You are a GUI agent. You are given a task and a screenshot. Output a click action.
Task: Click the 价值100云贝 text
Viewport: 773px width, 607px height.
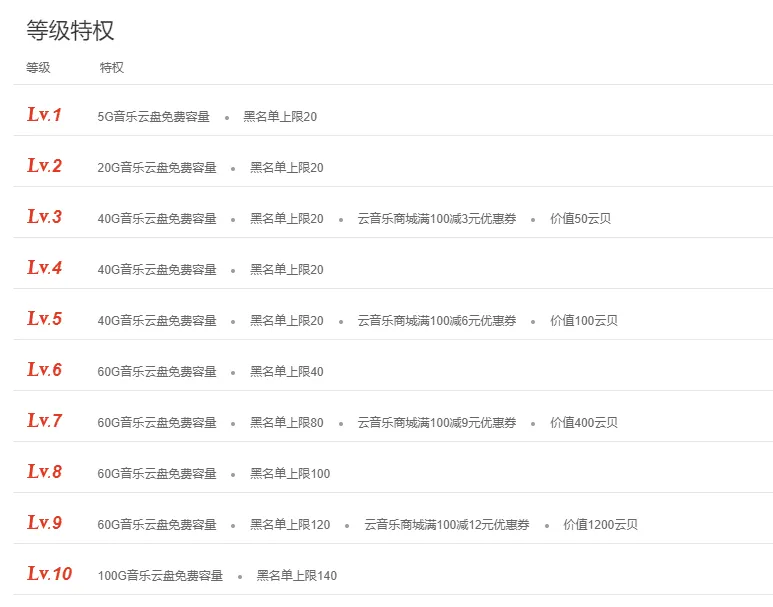coord(584,321)
